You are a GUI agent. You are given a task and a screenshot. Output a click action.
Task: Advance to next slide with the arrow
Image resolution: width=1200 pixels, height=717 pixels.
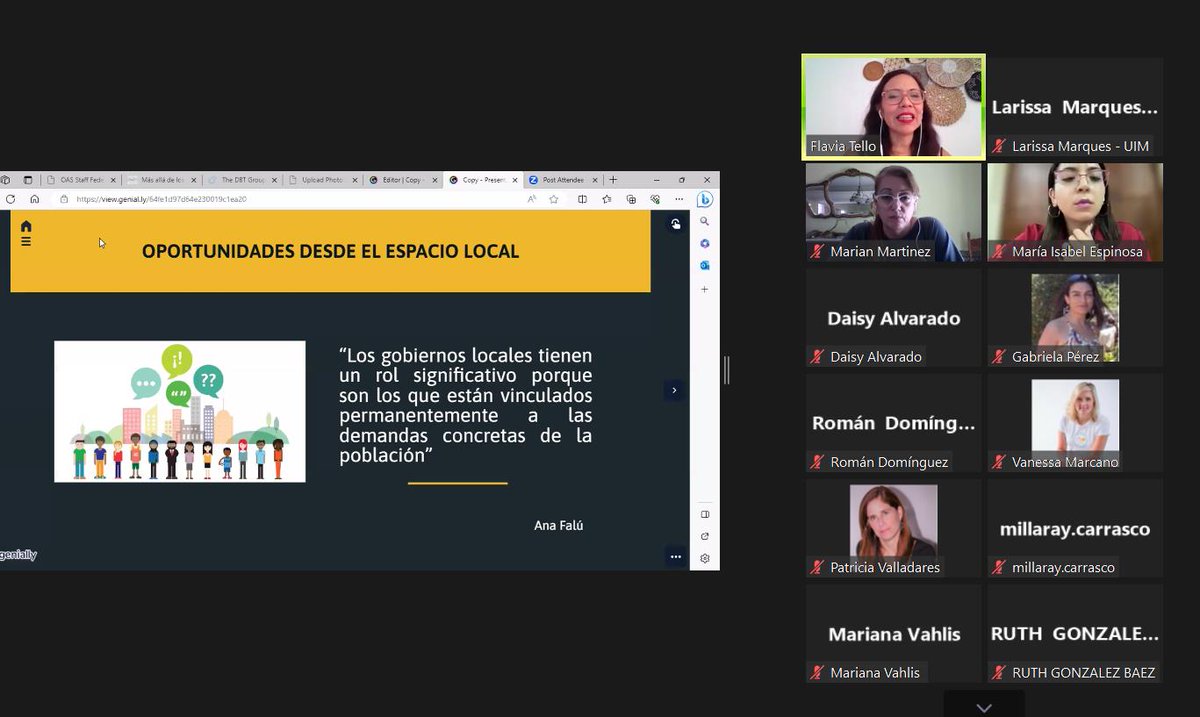click(675, 390)
